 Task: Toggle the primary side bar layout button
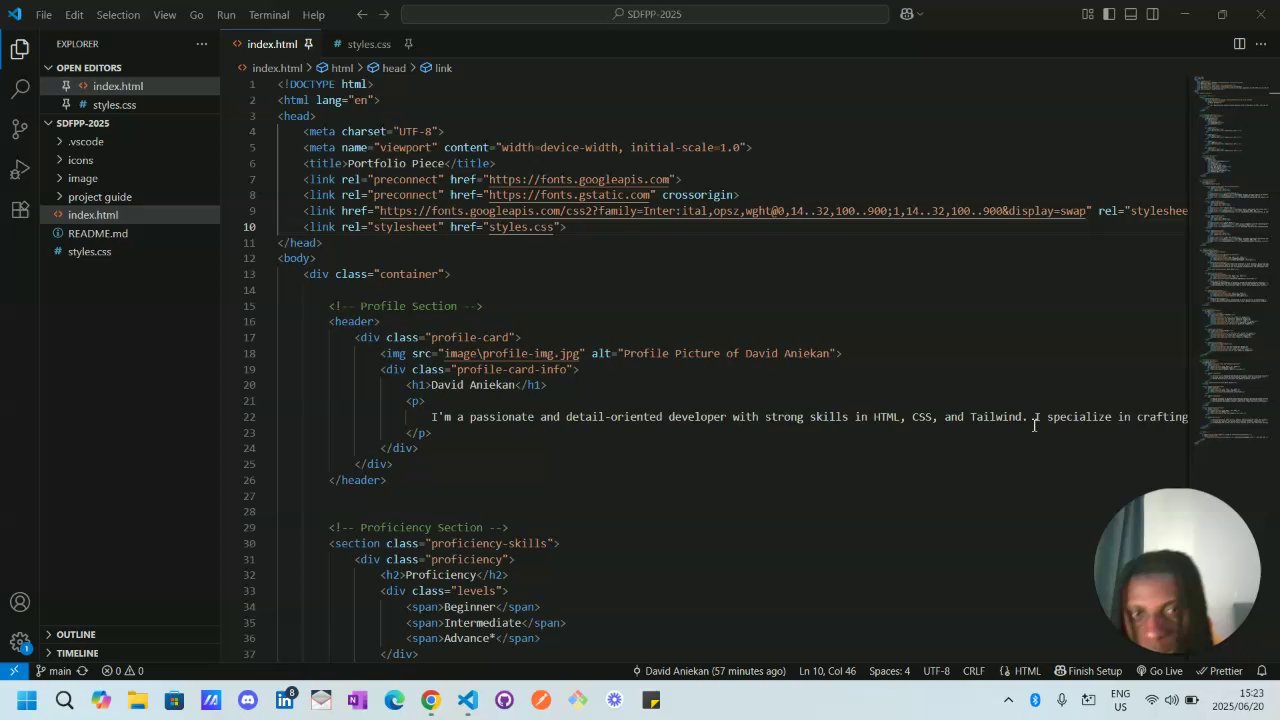click(x=1109, y=14)
